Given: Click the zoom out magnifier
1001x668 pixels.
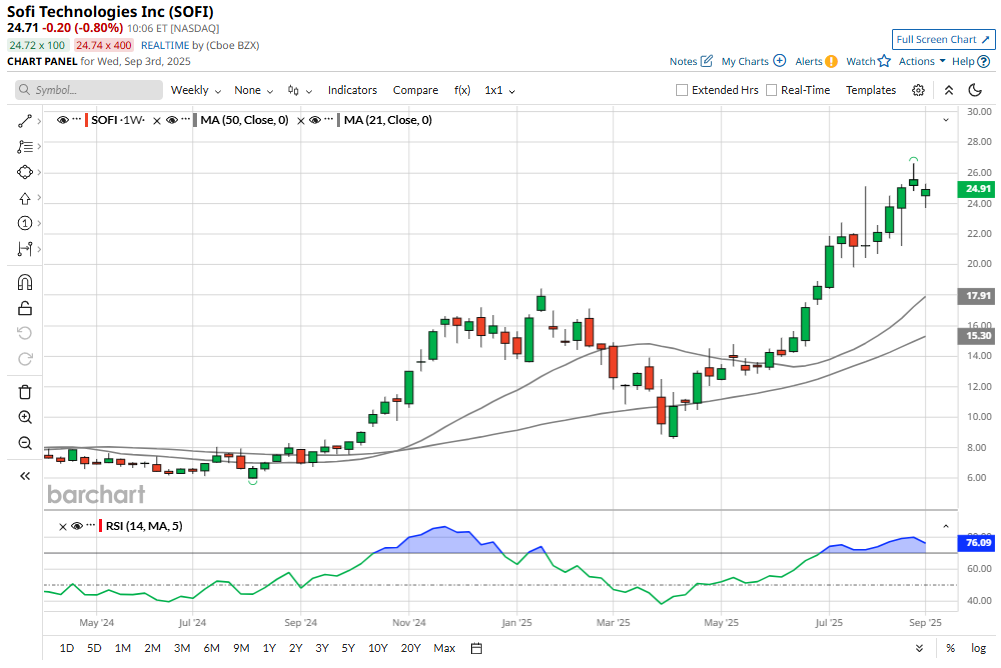Looking at the screenshot, I should [x=24, y=443].
